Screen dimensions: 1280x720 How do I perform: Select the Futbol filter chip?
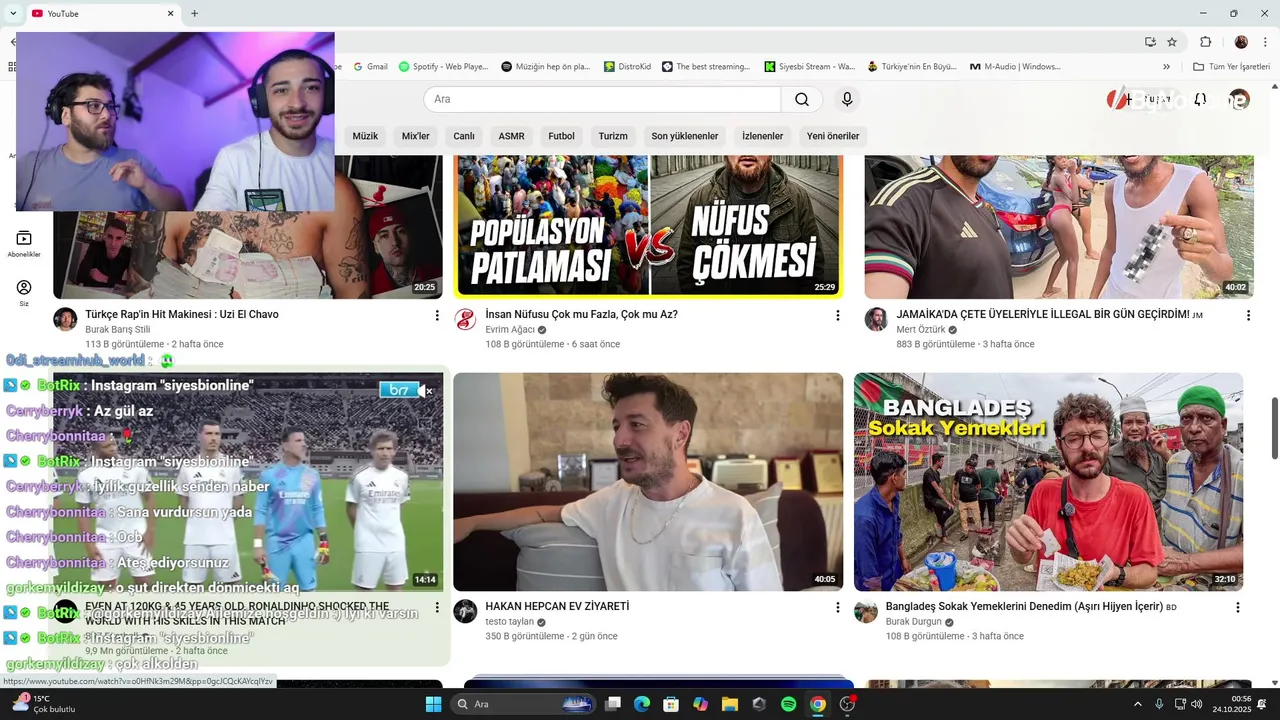click(561, 136)
